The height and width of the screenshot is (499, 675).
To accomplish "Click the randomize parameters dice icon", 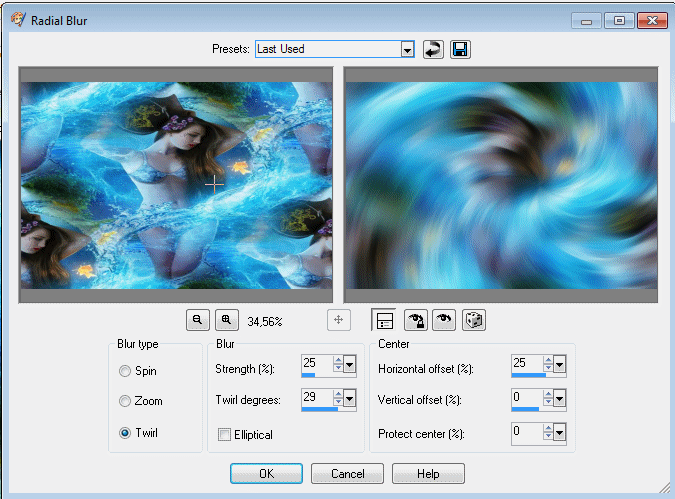I will point(474,320).
